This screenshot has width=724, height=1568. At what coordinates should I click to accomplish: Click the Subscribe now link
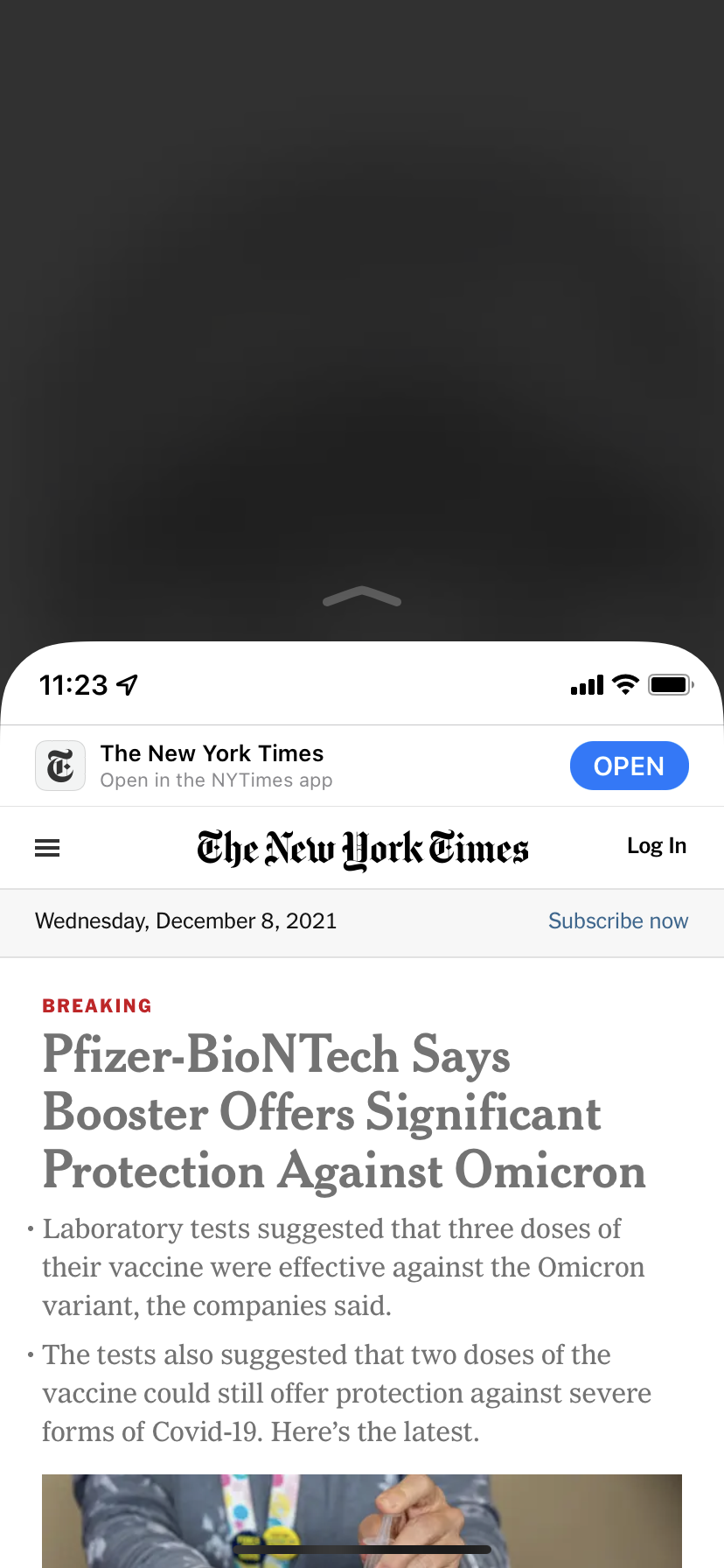(x=618, y=921)
